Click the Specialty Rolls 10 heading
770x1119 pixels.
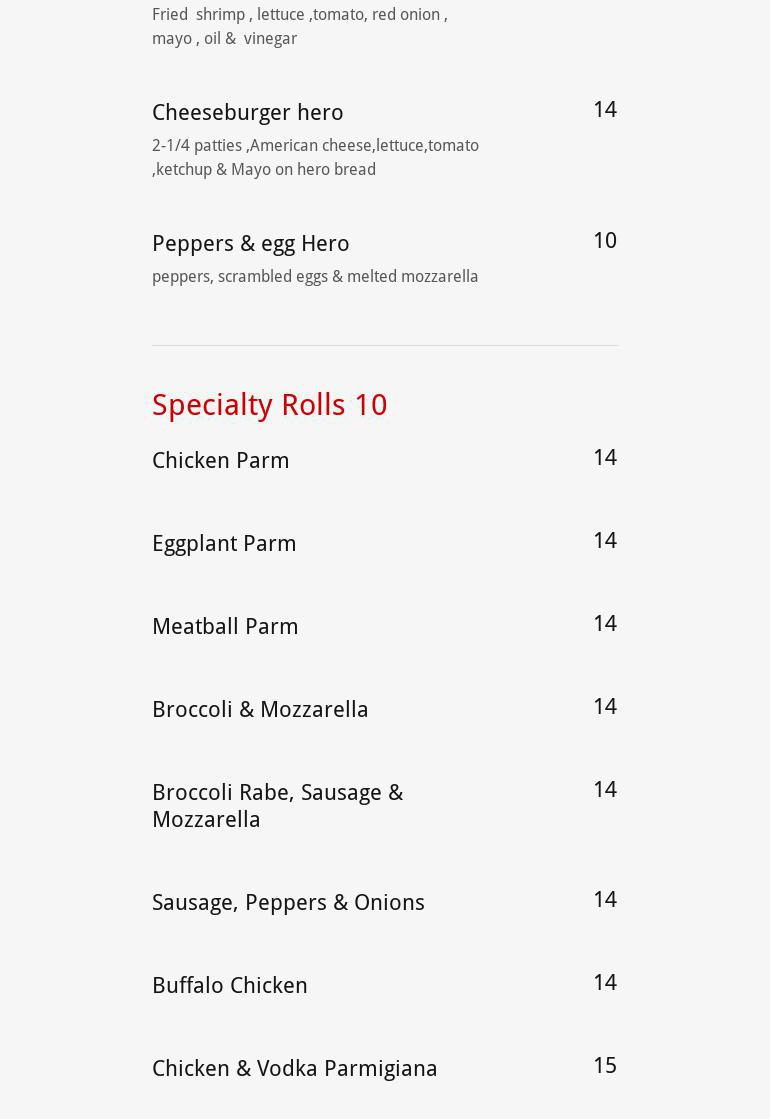(269, 405)
